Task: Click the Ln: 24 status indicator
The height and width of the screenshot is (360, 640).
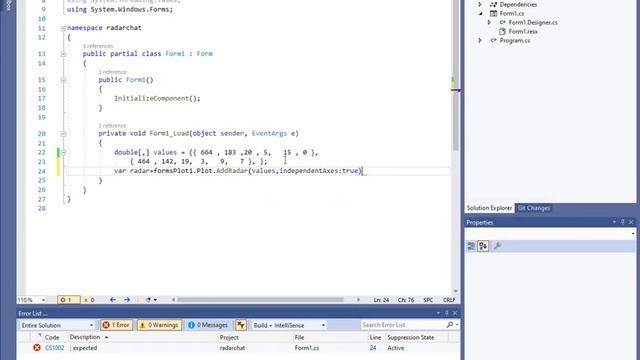Action: coord(381,300)
